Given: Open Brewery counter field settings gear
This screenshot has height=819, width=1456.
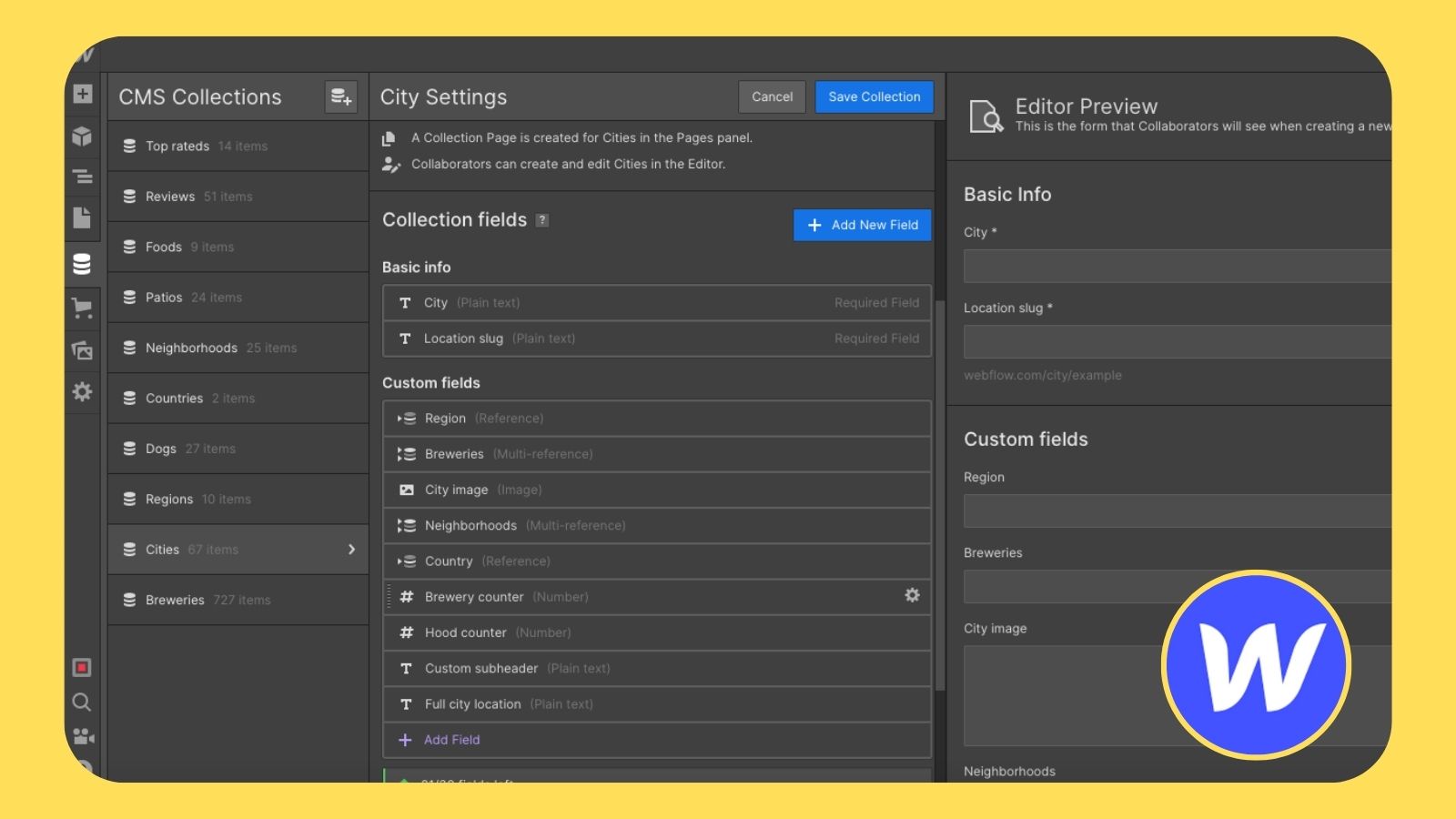Looking at the screenshot, I should (912, 595).
